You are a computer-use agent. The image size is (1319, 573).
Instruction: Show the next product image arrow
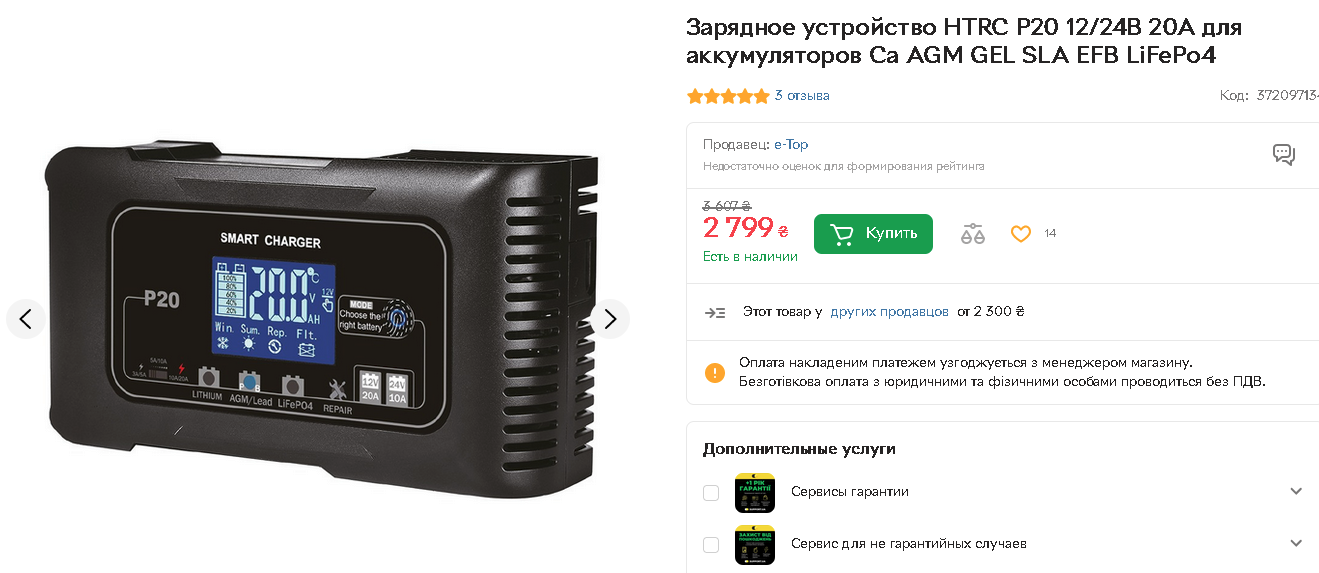click(610, 319)
